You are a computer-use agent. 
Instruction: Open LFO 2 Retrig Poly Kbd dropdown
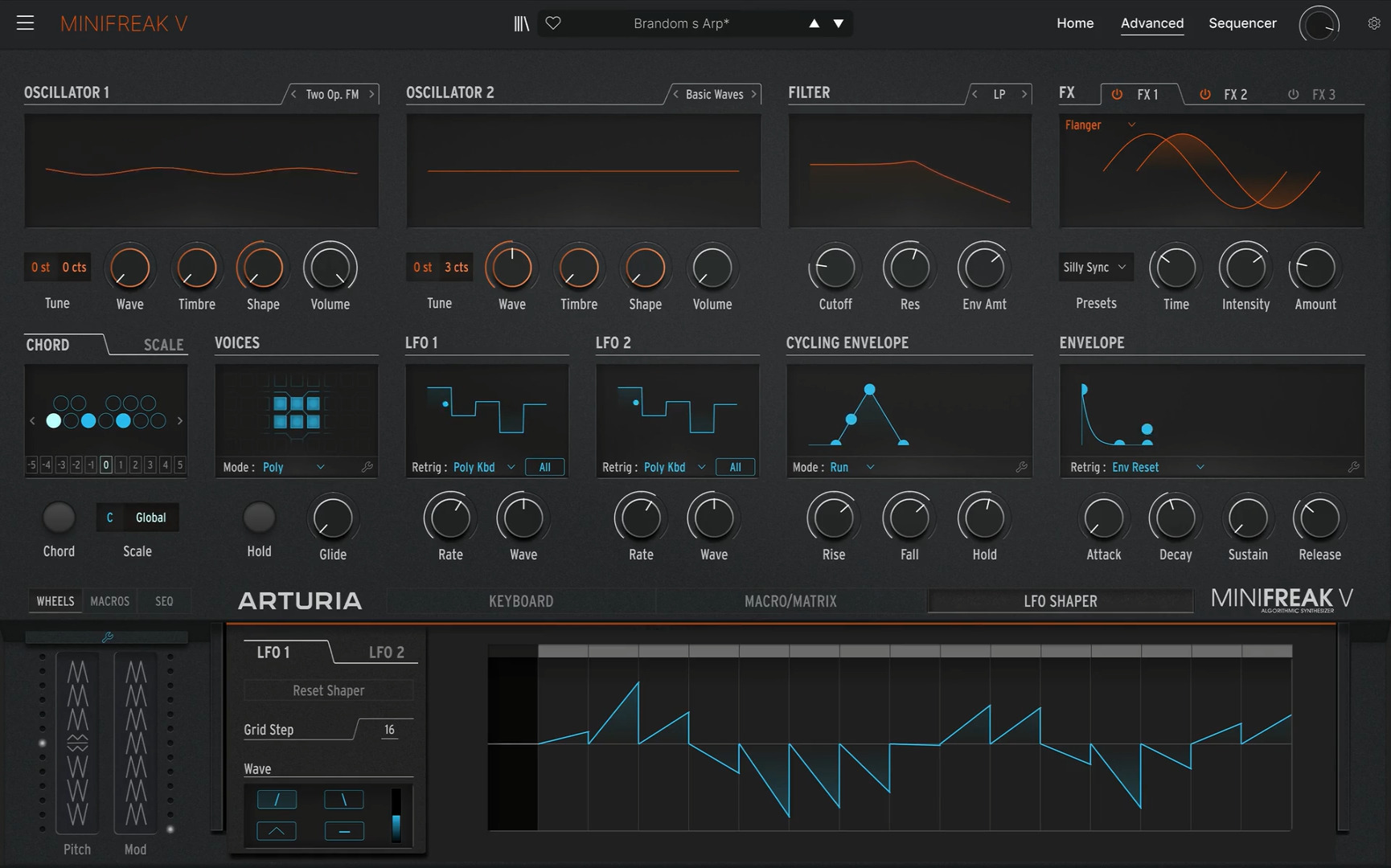675,467
